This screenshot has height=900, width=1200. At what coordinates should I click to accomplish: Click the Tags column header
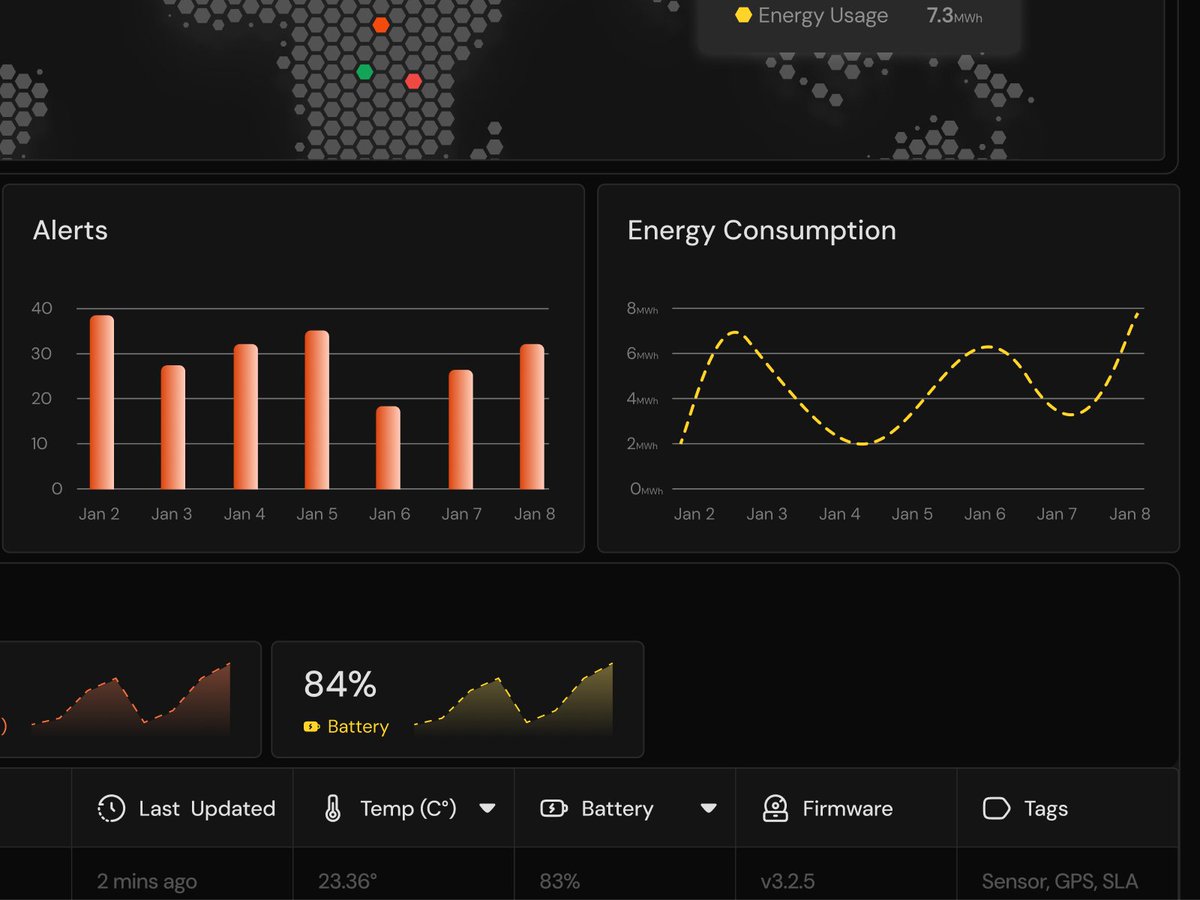click(x=1067, y=808)
